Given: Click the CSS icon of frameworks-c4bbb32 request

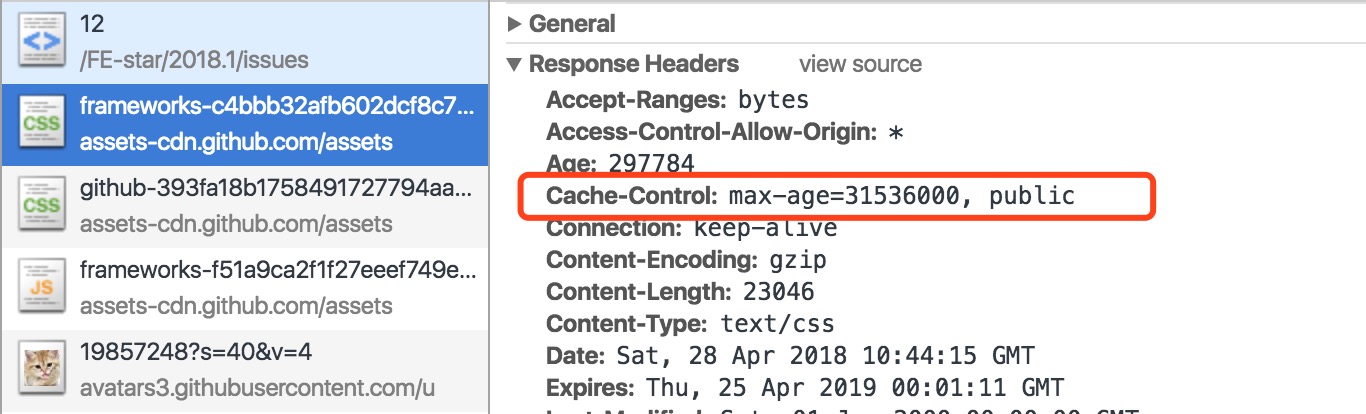Looking at the screenshot, I should coord(41,124).
